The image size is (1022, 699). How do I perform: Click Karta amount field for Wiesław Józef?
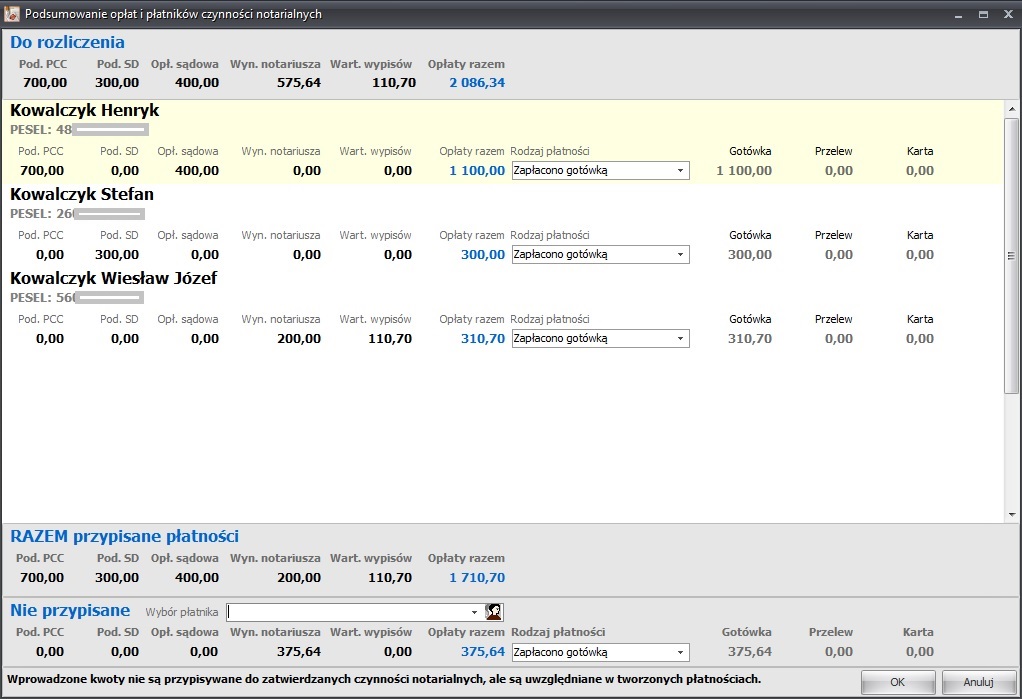[x=919, y=339]
